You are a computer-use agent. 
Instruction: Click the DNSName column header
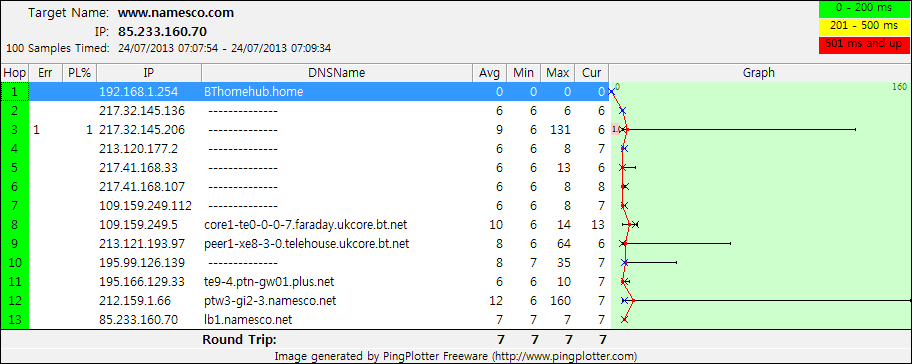[x=337, y=73]
